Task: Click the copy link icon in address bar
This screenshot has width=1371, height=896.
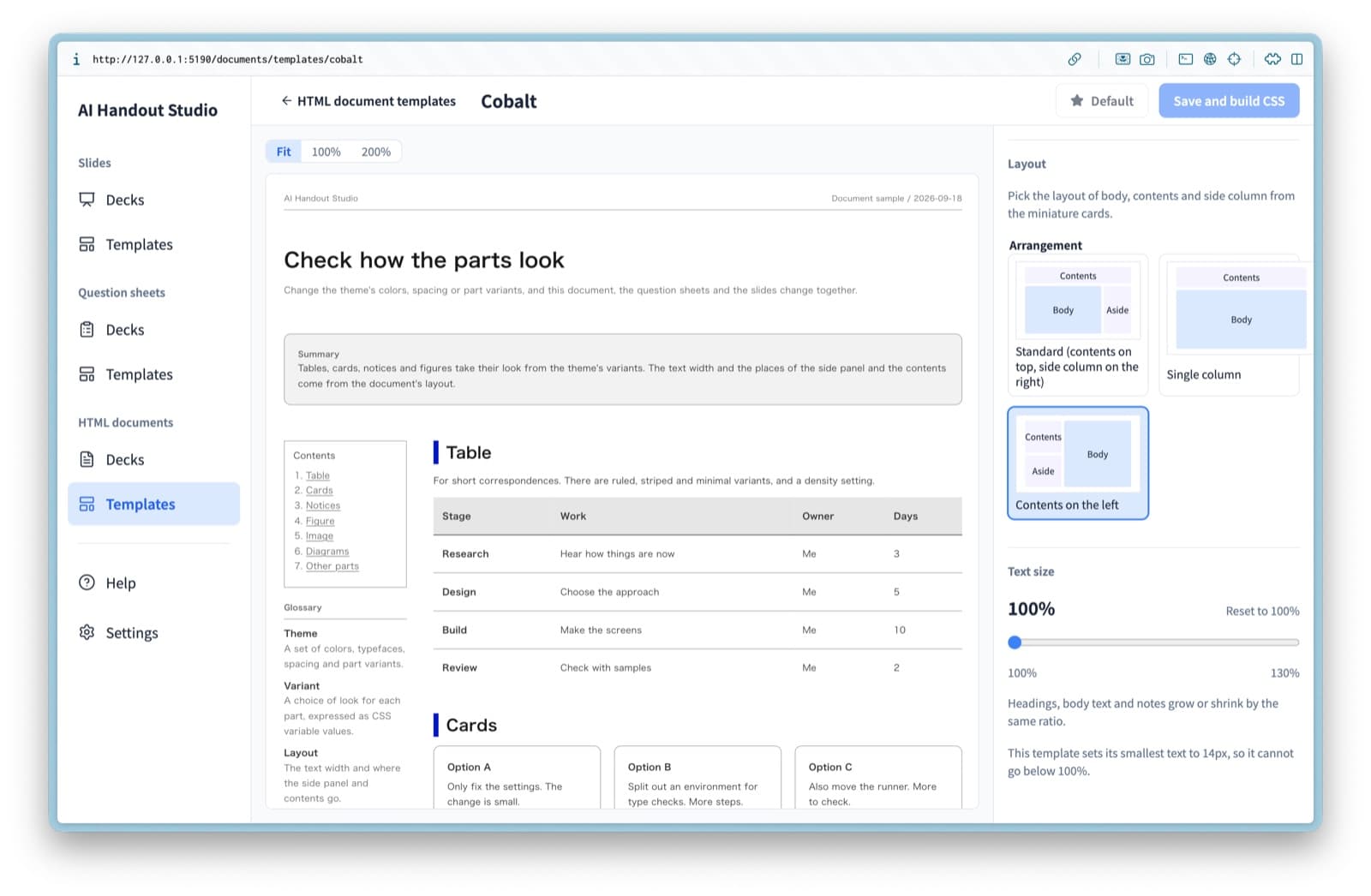Action: 1075,59
